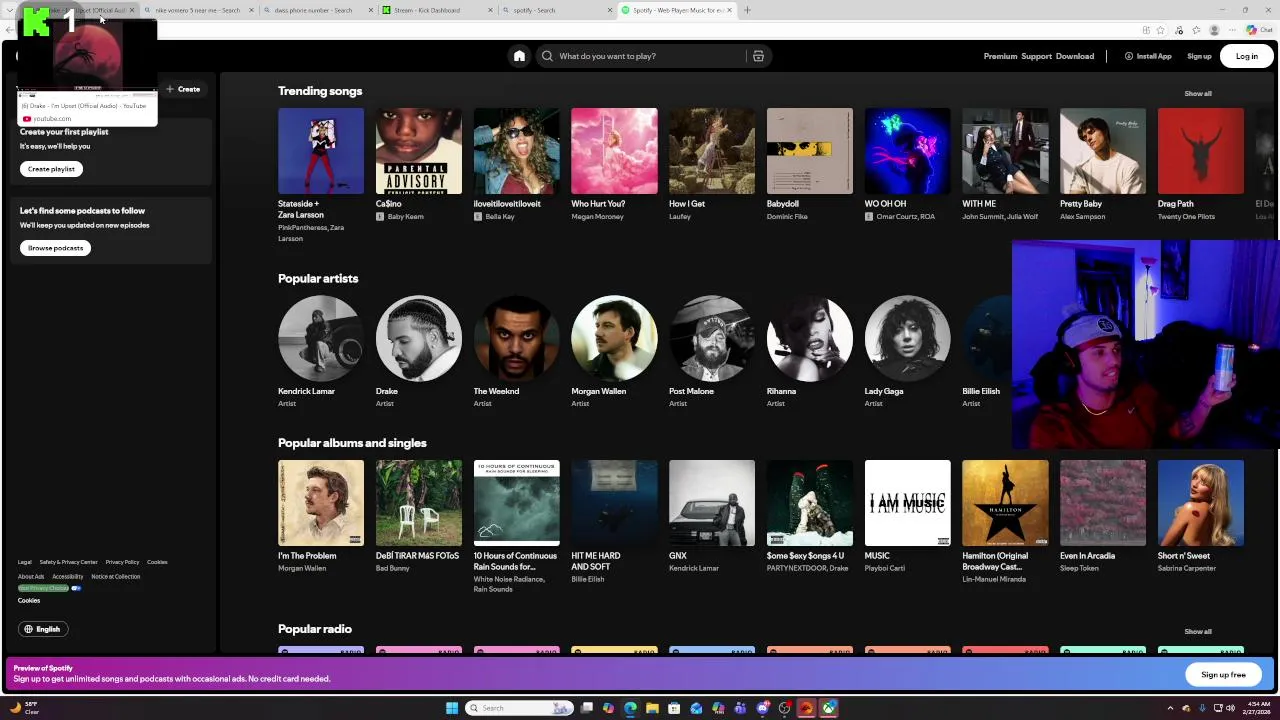
Task: Open the Safety & Privacy Center link
Action: pyautogui.click(x=68, y=562)
